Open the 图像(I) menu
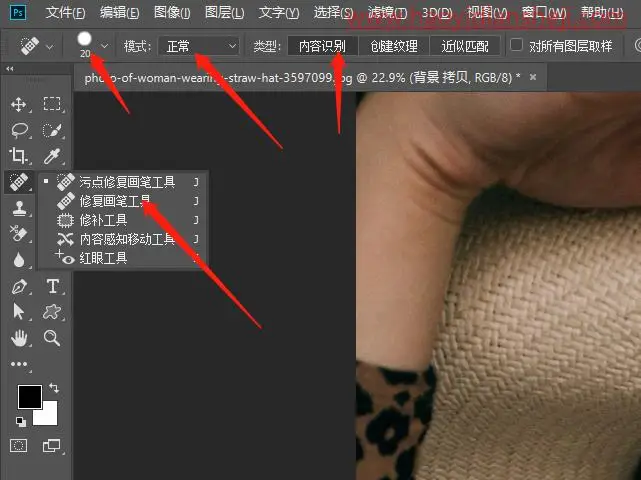The width and height of the screenshot is (641, 480). pos(172,13)
